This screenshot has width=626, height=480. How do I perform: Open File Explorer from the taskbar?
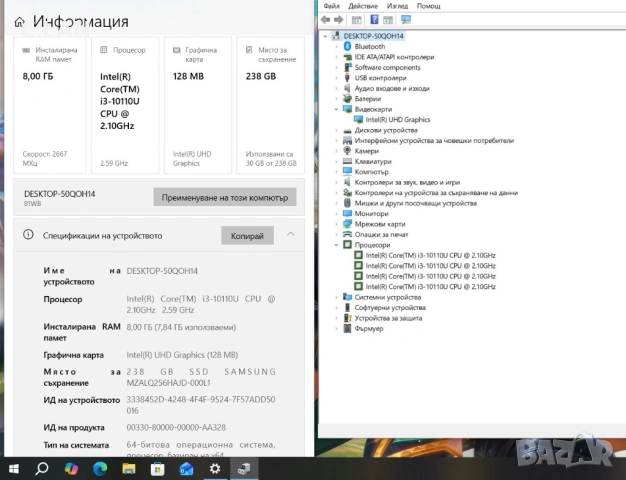129,468
